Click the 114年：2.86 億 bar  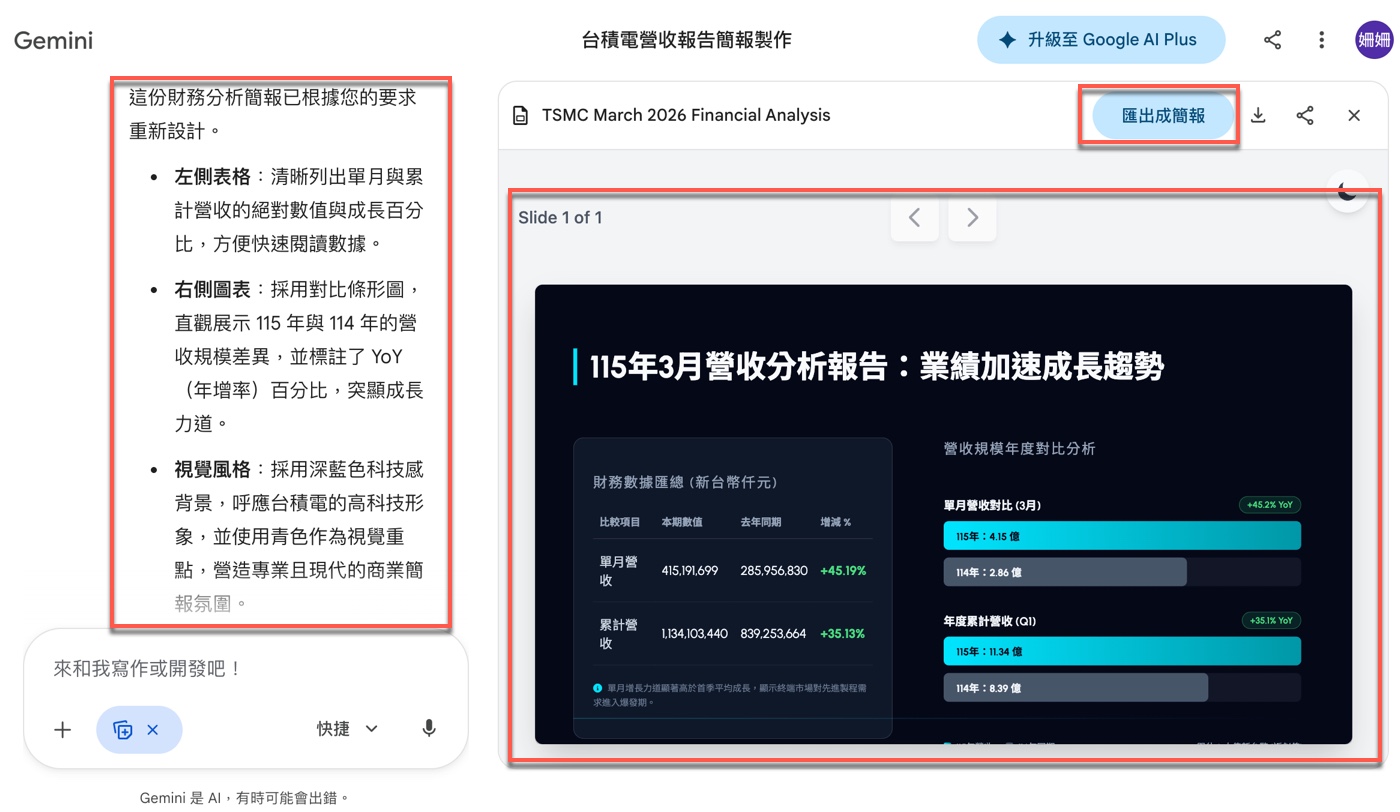pos(1065,572)
